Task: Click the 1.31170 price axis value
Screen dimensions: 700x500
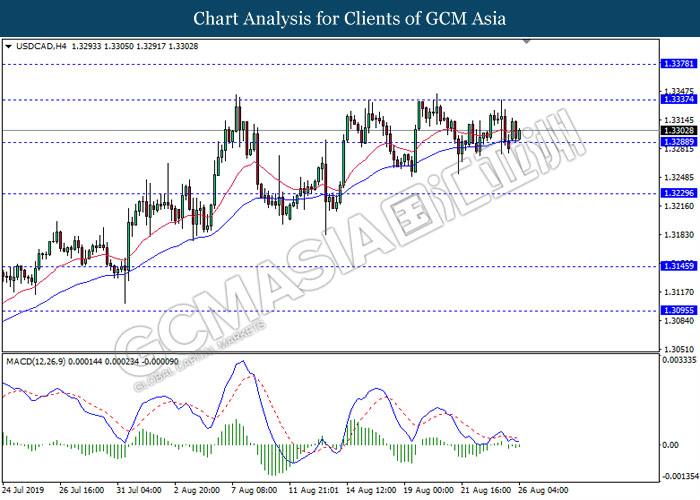Action: tap(679, 292)
